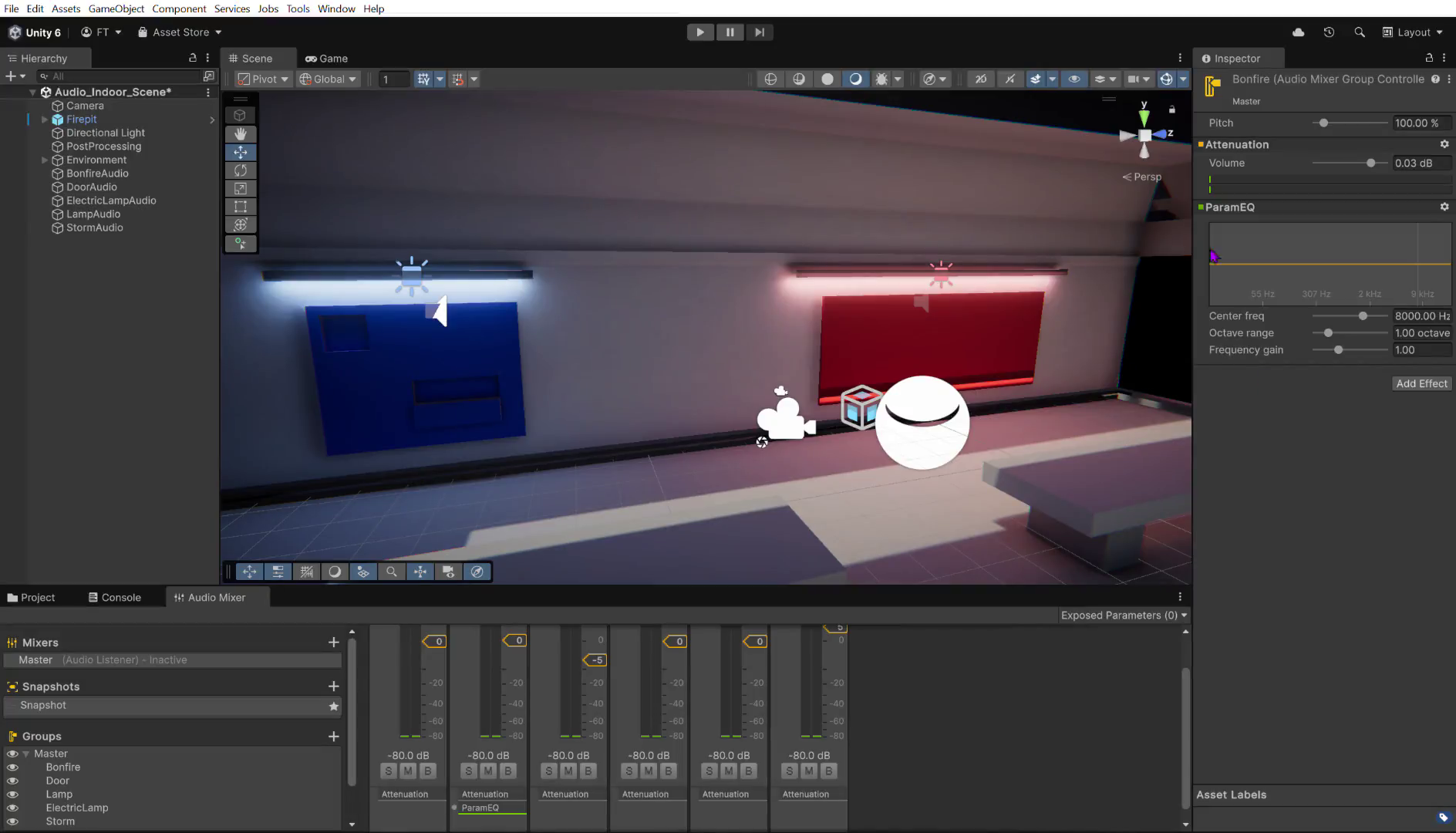The image size is (1456, 833).
Task: Click the Play button
Action: click(x=699, y=32)
